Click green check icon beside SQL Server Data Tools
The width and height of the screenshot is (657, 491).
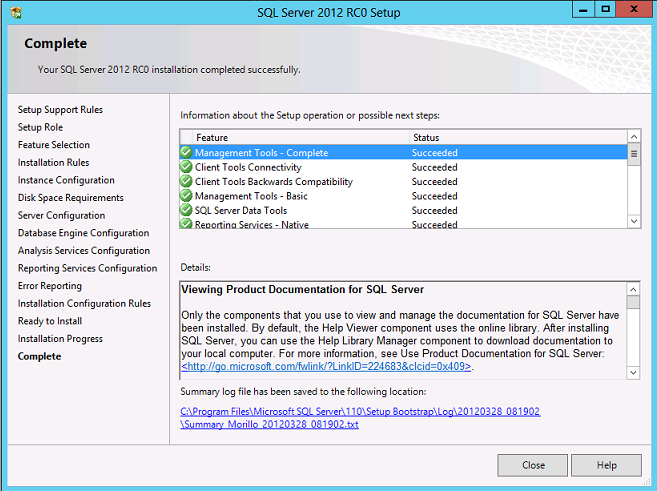[186, 210]
